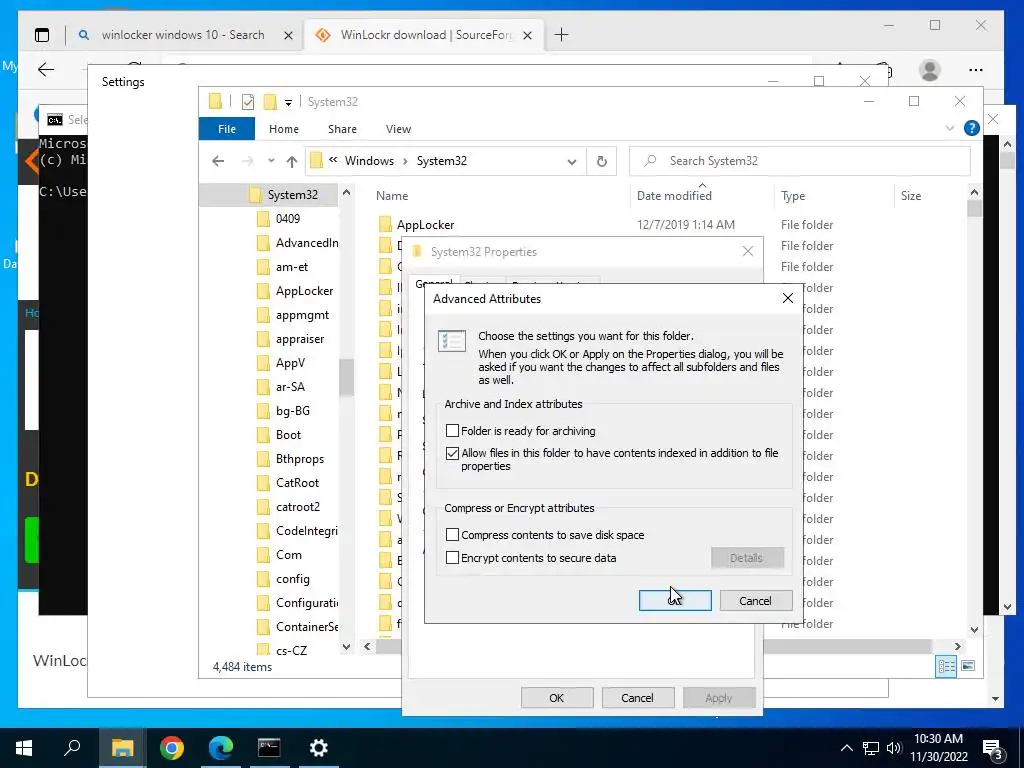Open new browser tab with plus

click(x=561, y=35)
